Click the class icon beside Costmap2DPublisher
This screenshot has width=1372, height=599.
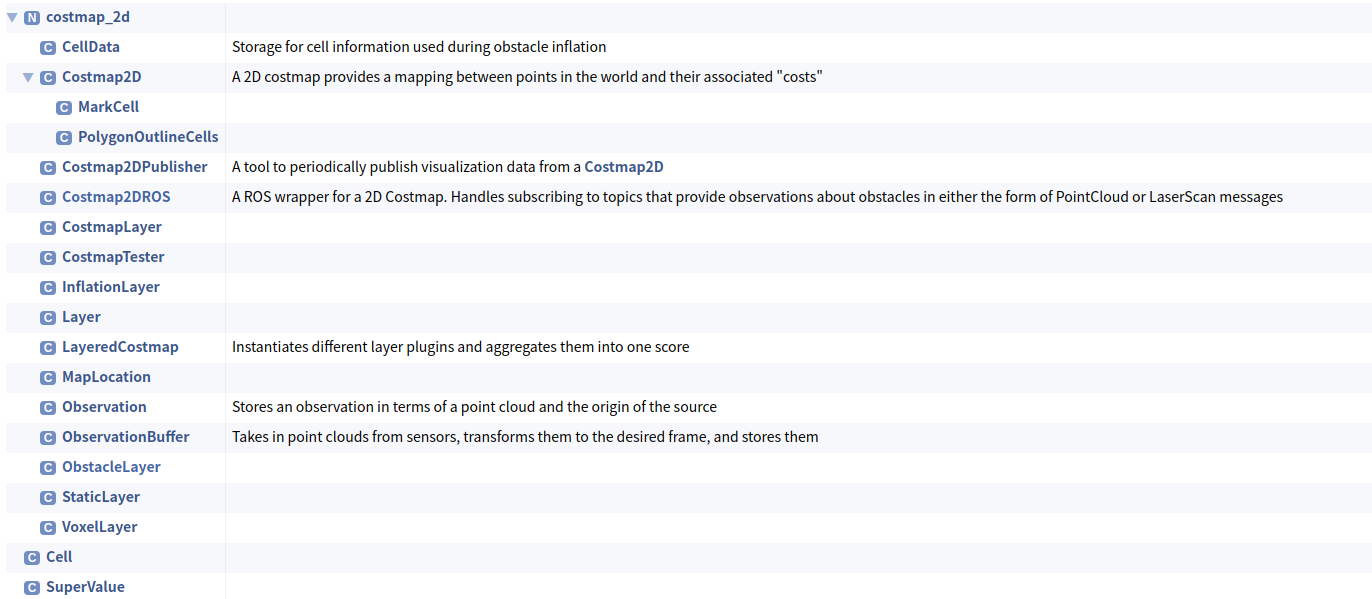click(x=48, y=166)
